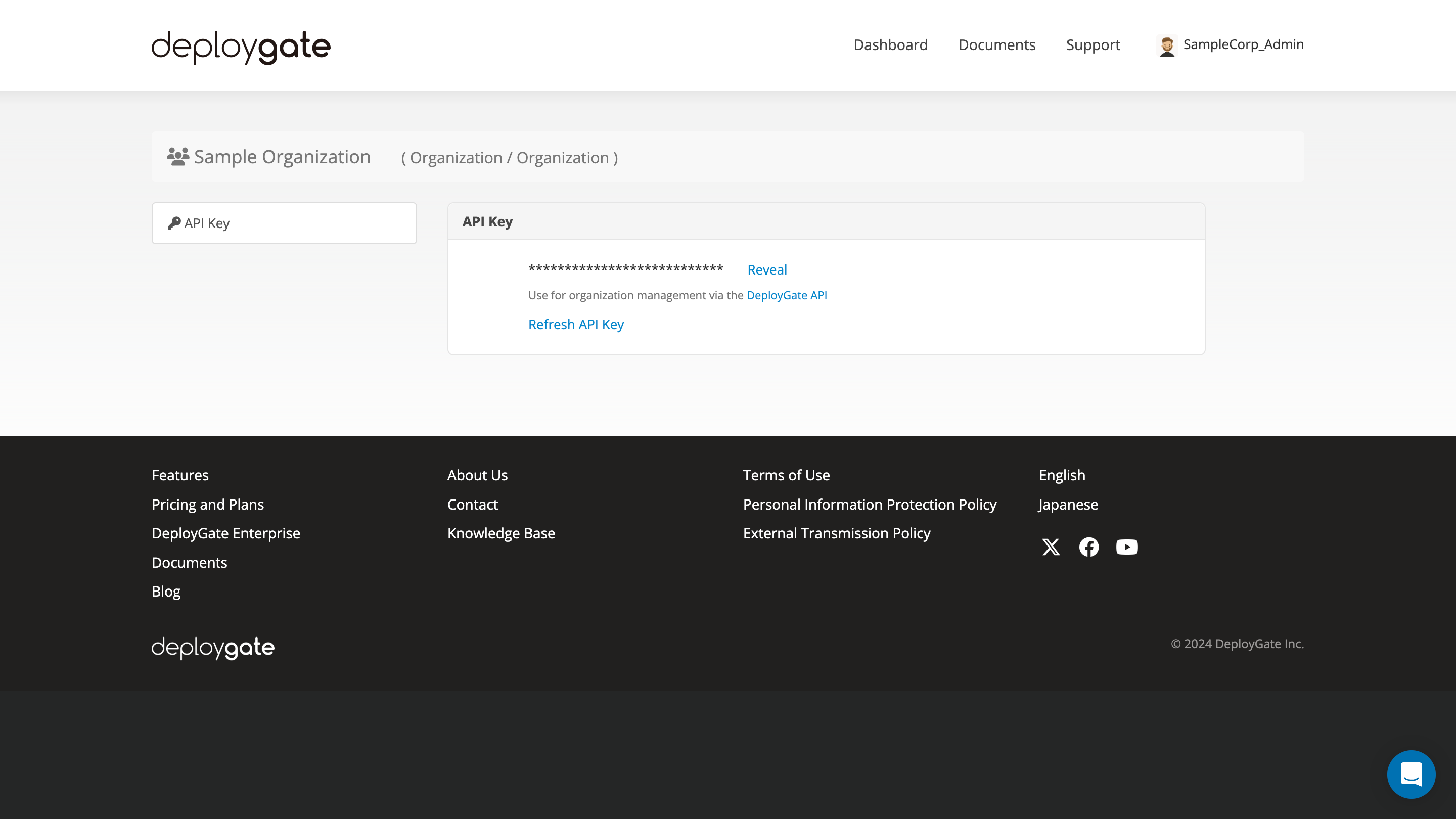Click Refresh API Key
This screenshot has height=819, width=1456.
(575, 324)
